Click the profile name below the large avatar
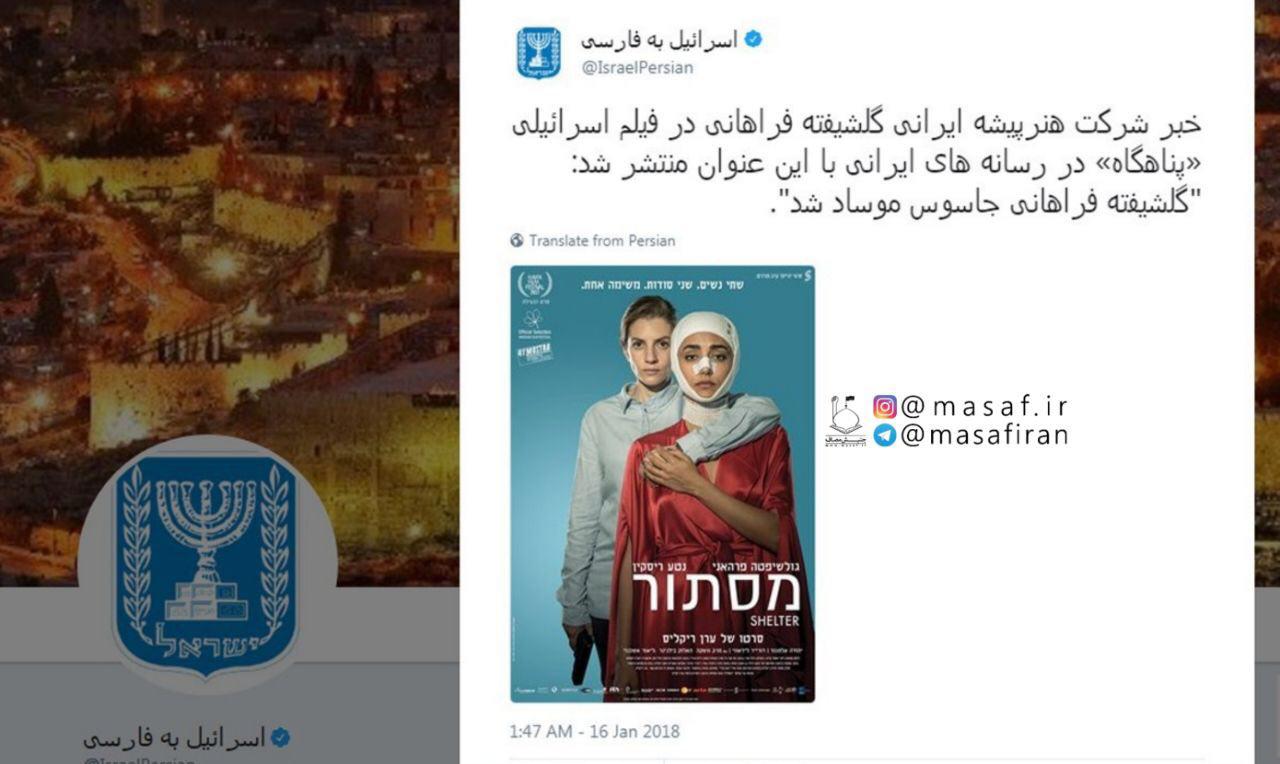 (174, 738)
